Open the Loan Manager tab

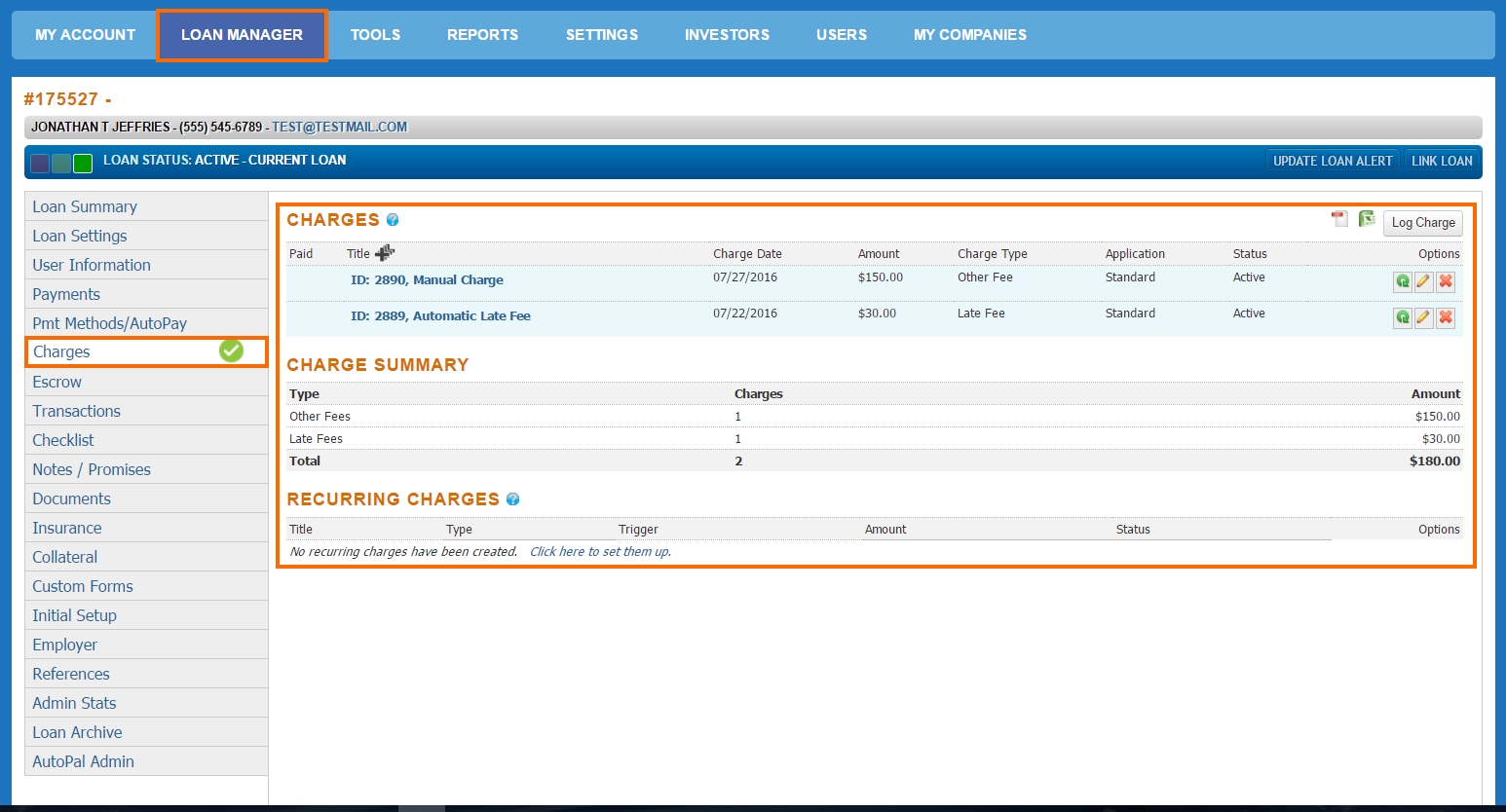click(x=242, y=35)
